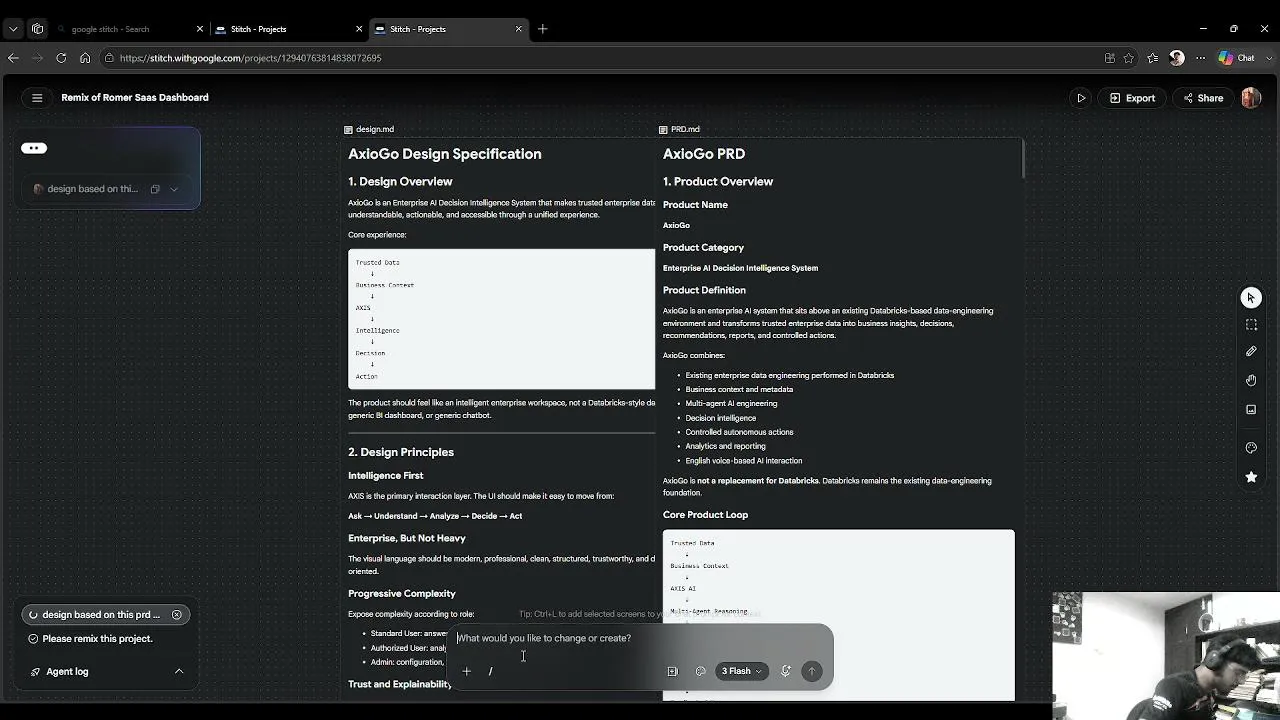Screen dimensions: 1280x720
Task: Open the palette icon in the prompt box
Action: click(700, 671)
